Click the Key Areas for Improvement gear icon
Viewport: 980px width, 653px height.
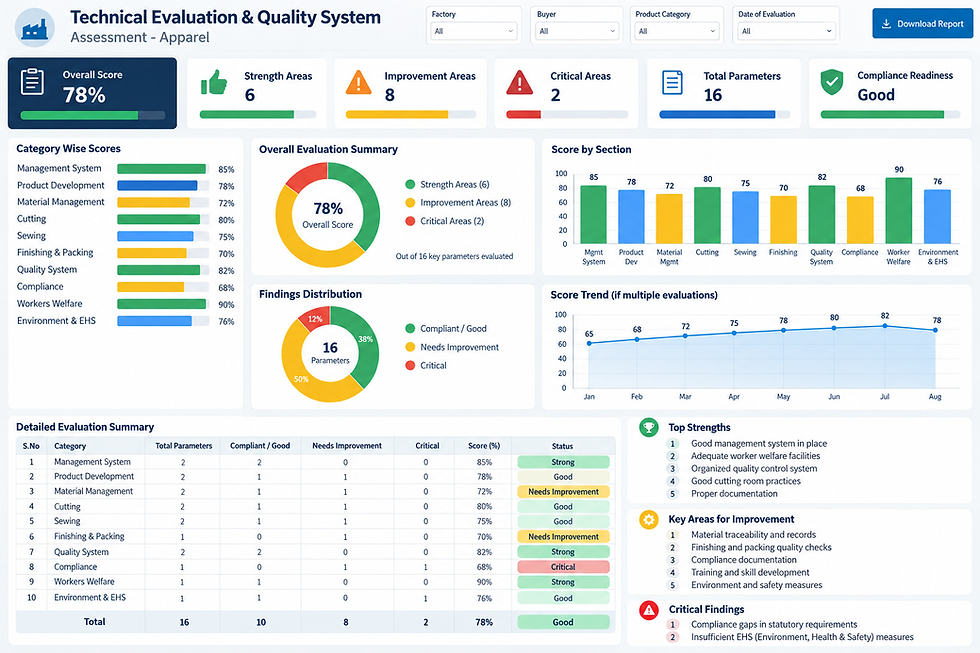pyautogui.click(x=649, y=519)
